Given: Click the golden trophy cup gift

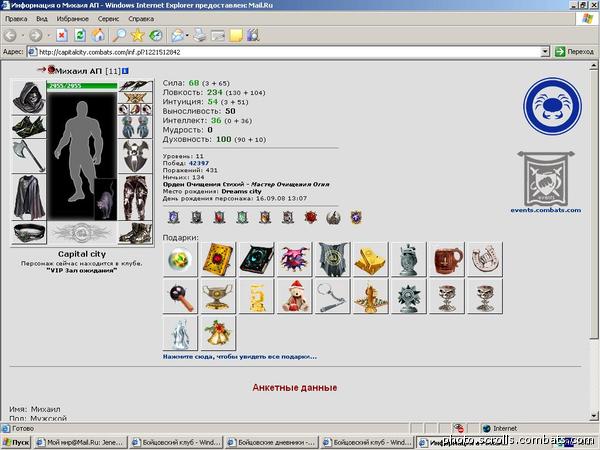Looking at the screenshot, I should click(x=218, y=296).
